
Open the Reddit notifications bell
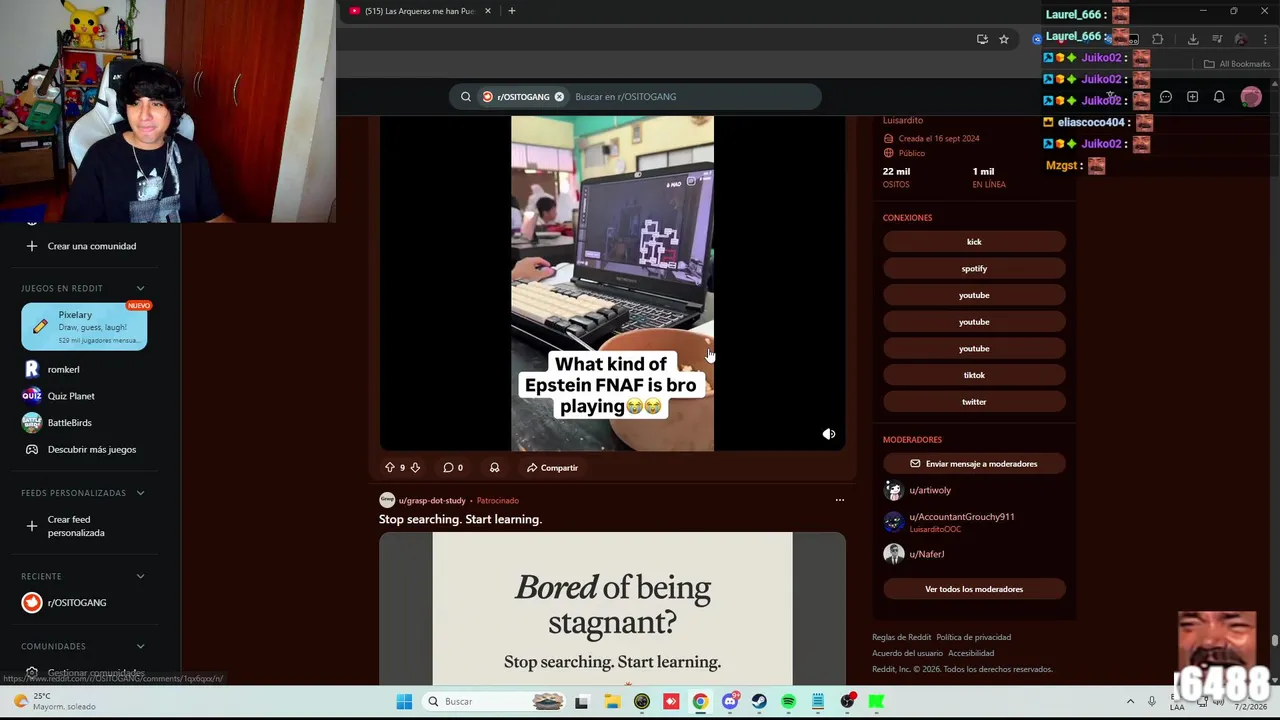click(x=1219, y=97)
